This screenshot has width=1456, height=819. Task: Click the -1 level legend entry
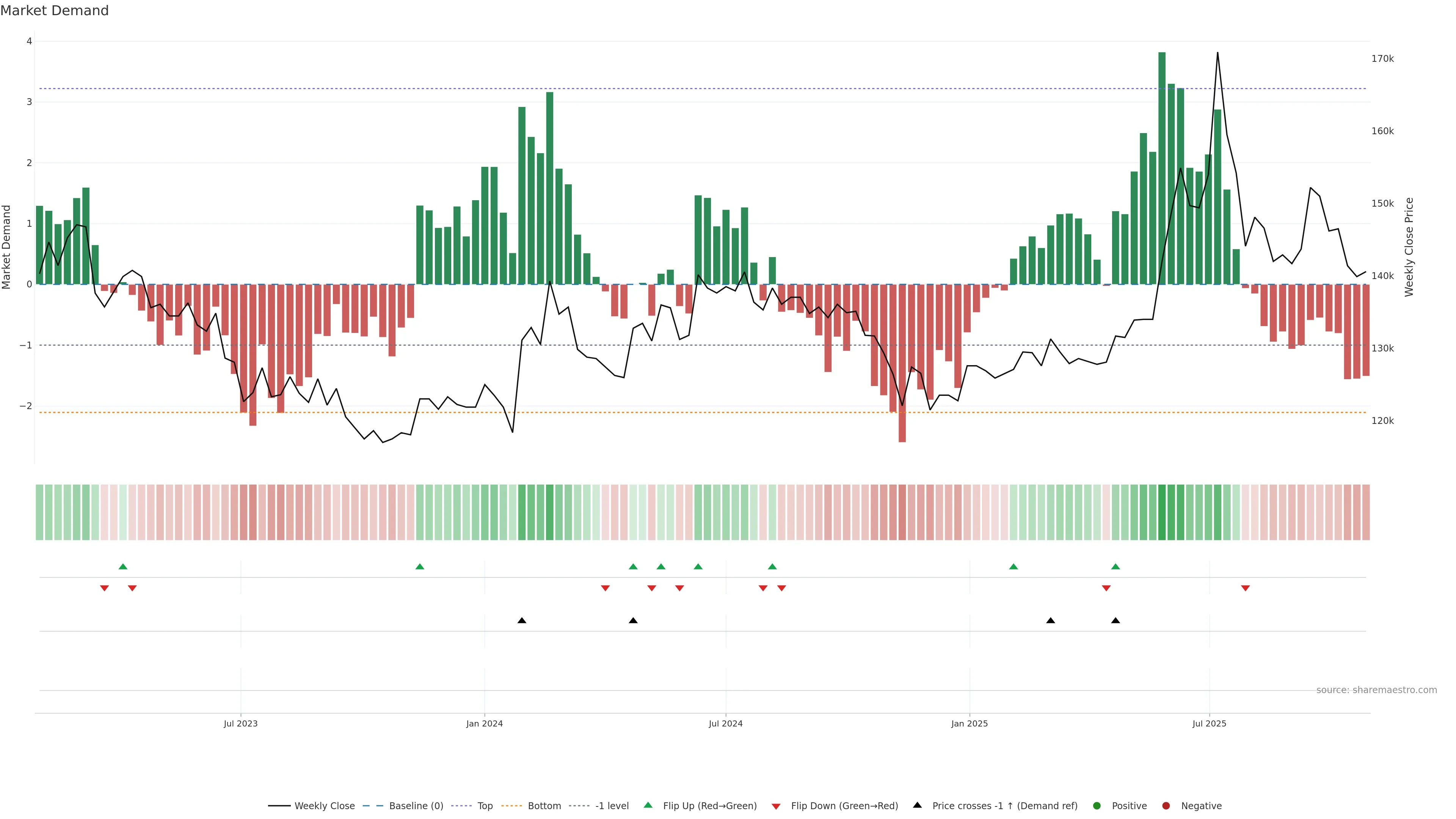click(612, 806)
